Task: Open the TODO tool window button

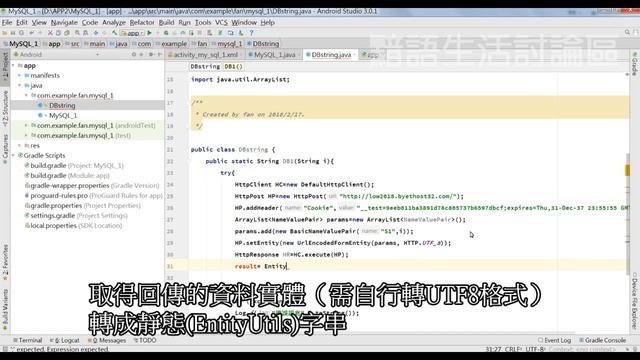Action: click(x=145, y=340)
